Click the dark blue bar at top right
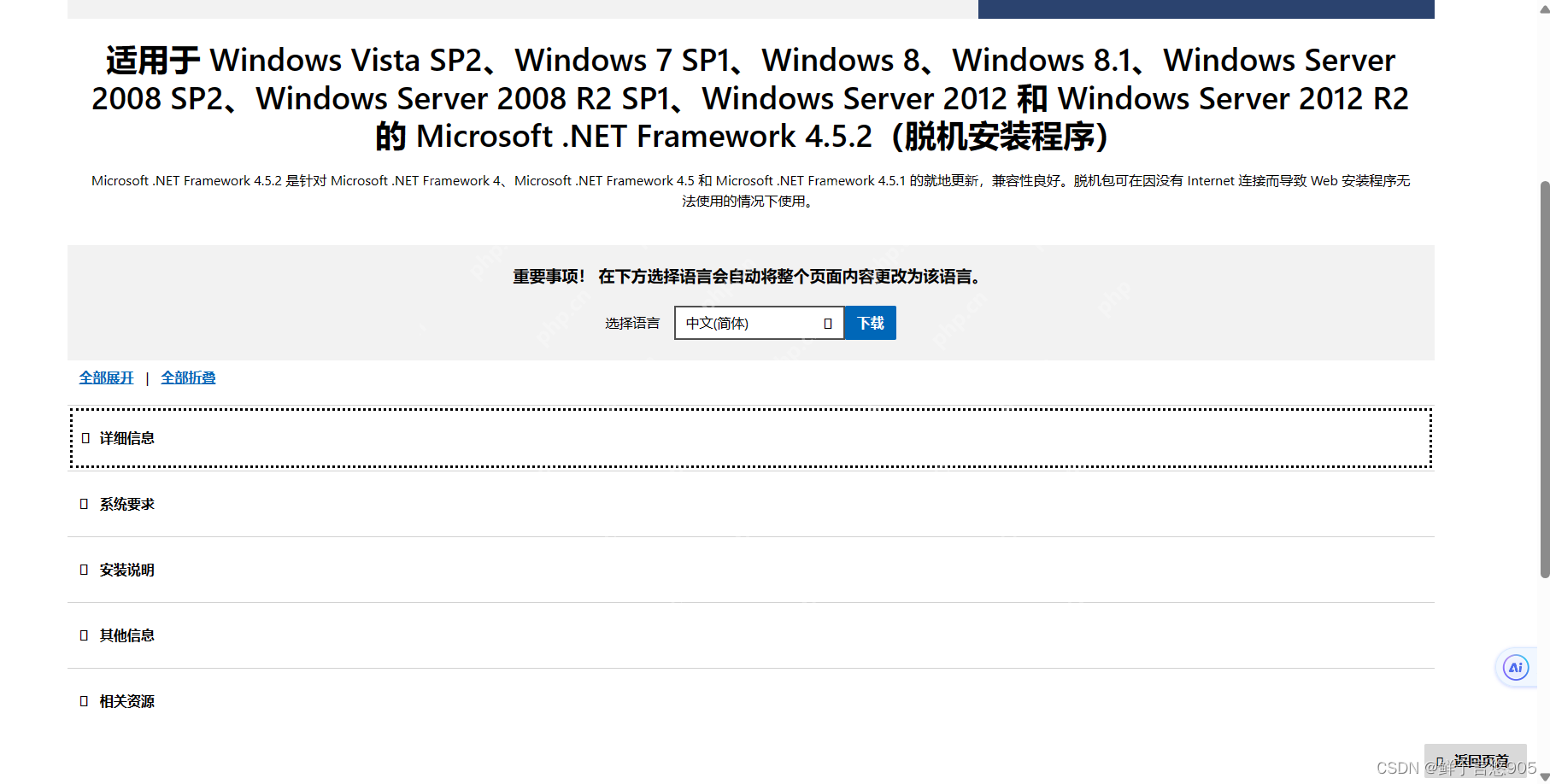 coord(1206,9)
